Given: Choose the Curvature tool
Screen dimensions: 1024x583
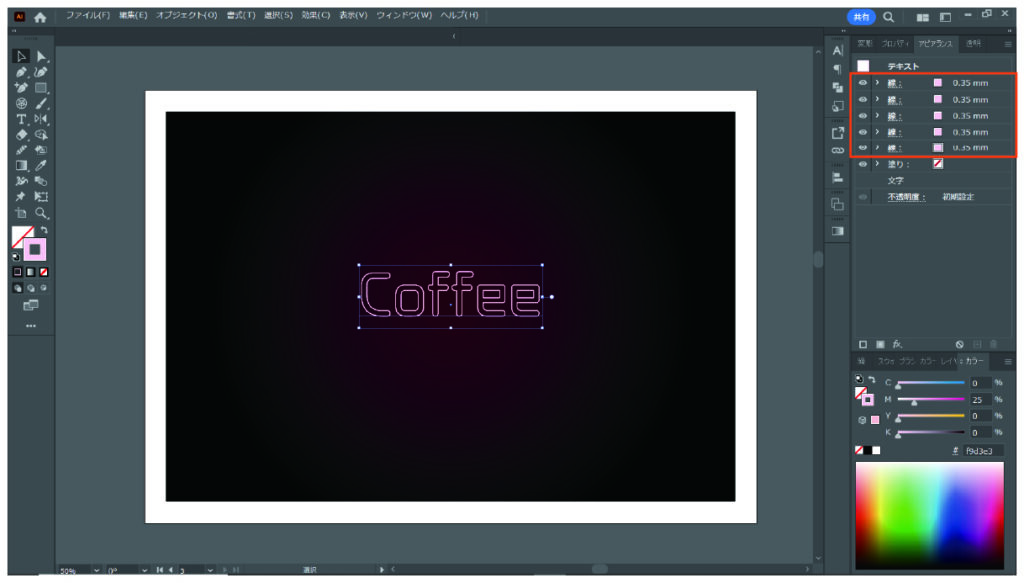Looking at the screenshot, I should (41, 72).
